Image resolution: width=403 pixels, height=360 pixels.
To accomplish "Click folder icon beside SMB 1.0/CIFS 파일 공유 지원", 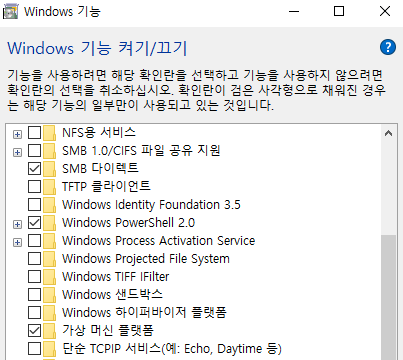I will point(49,151).
